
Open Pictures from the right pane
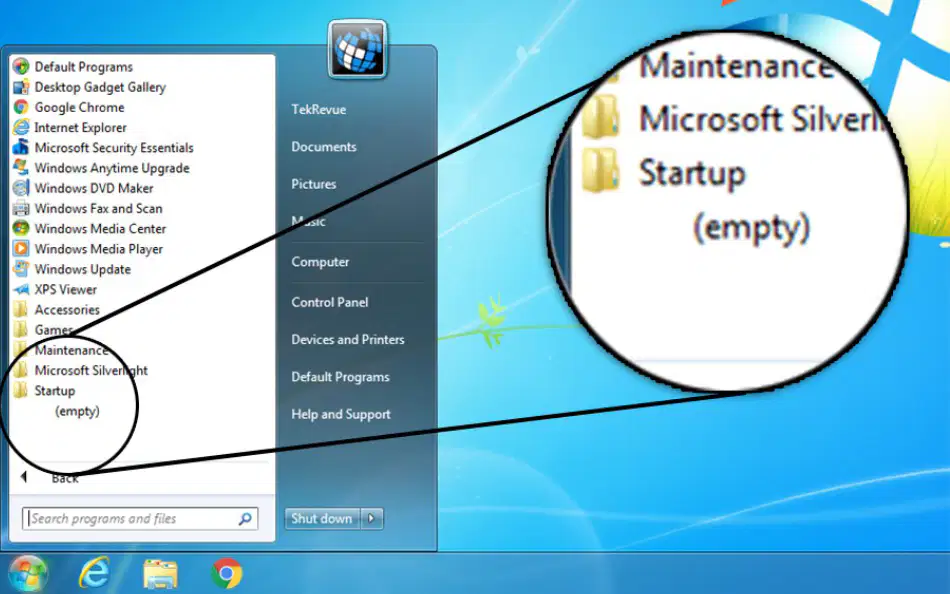pyautogui.click(x=313, y=184)
